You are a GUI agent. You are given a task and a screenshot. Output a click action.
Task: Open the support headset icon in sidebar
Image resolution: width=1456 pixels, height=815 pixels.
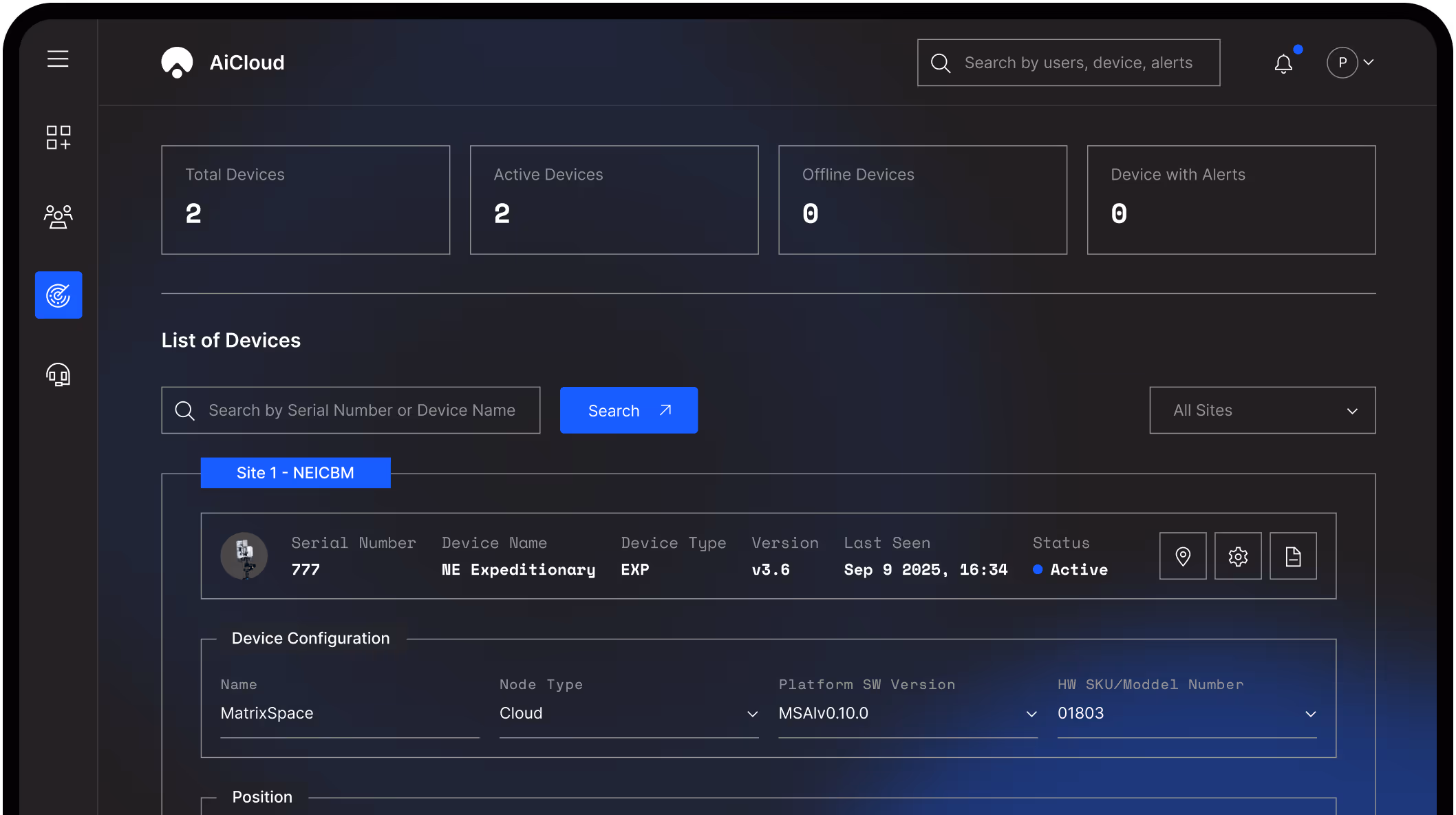pyautogui.click(x=58, y=374)
